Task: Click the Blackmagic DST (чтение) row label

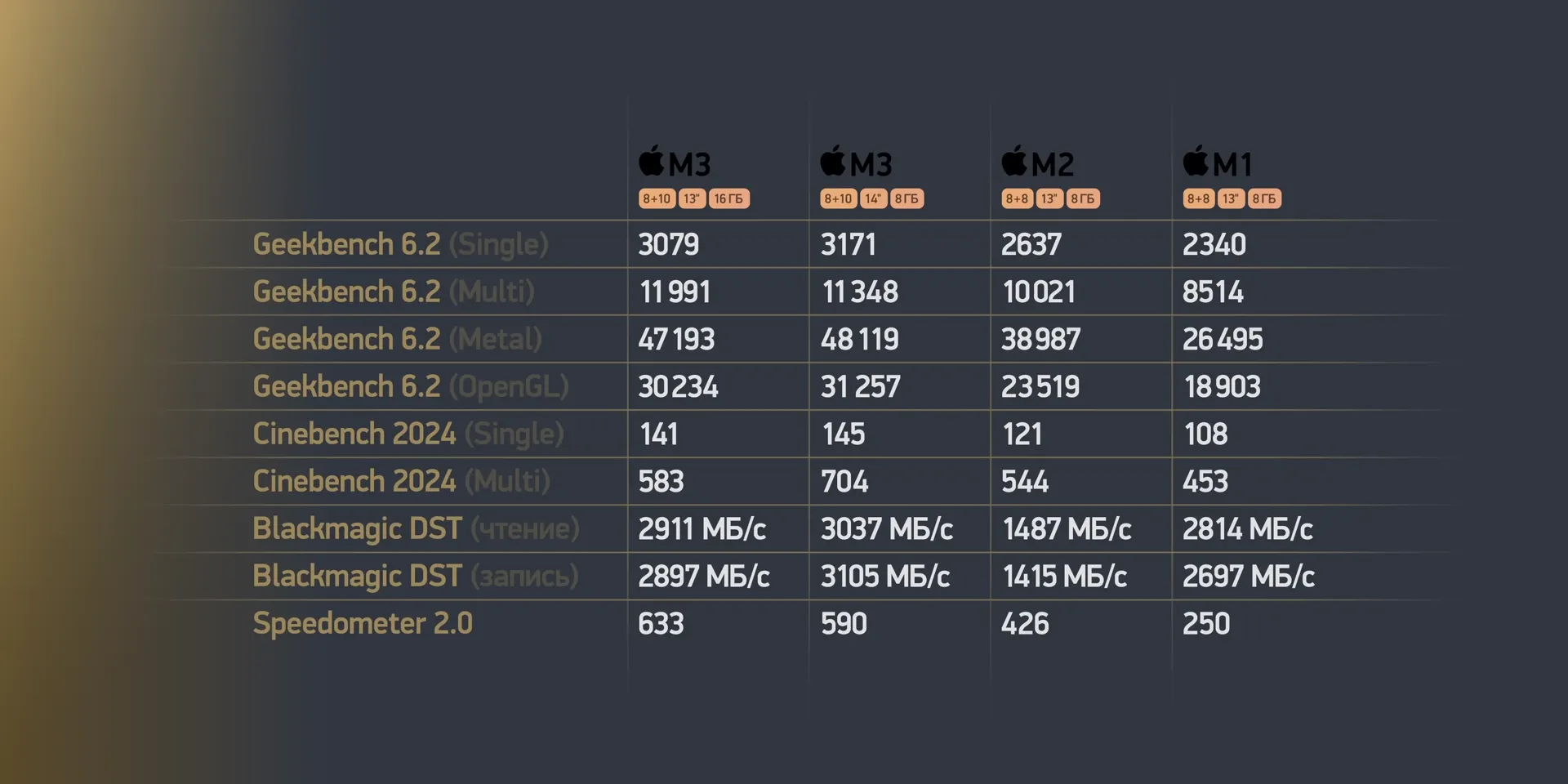Action: click(x=416, y=528)
